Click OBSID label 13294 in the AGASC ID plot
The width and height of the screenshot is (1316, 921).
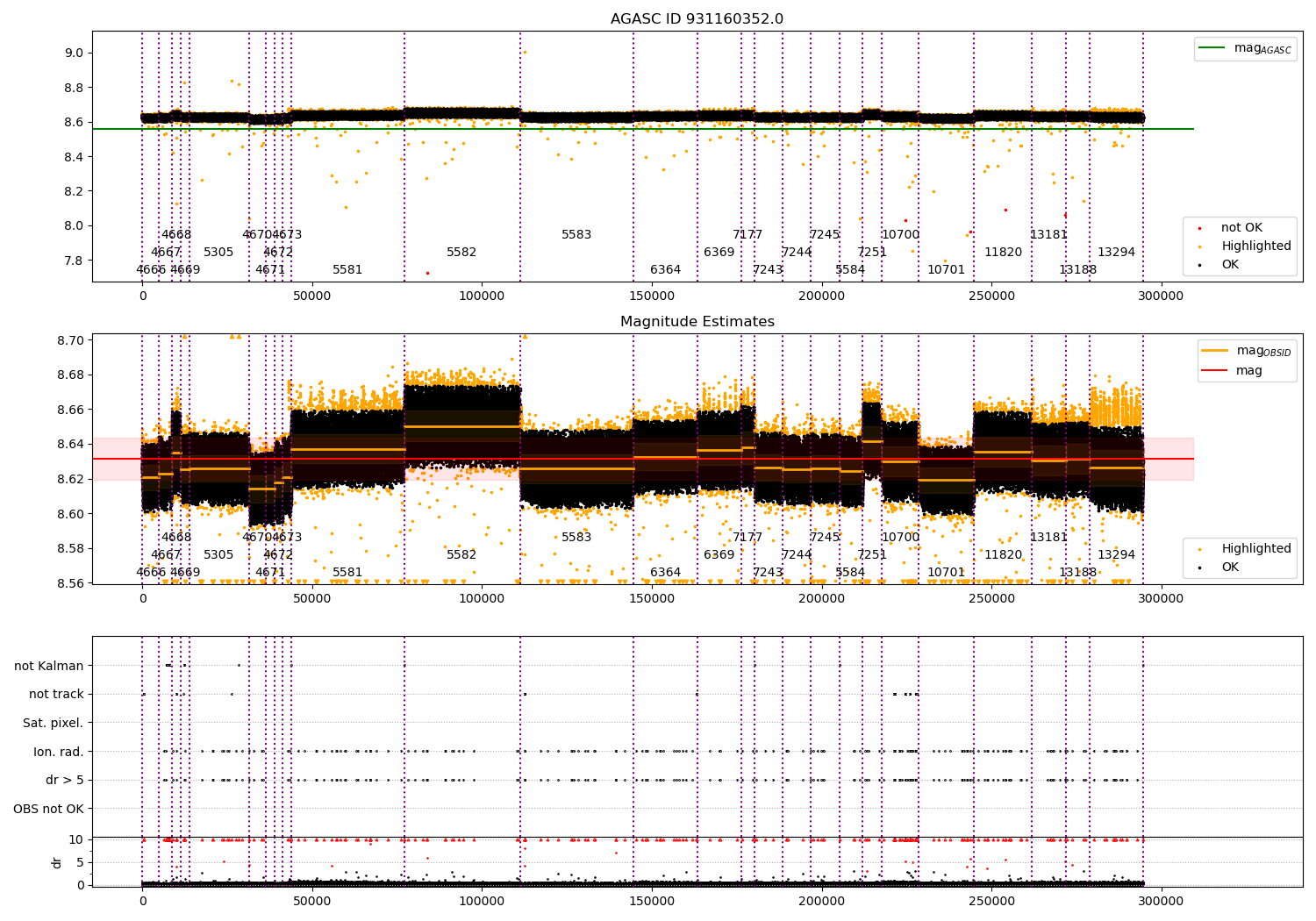click(1116, 253)
